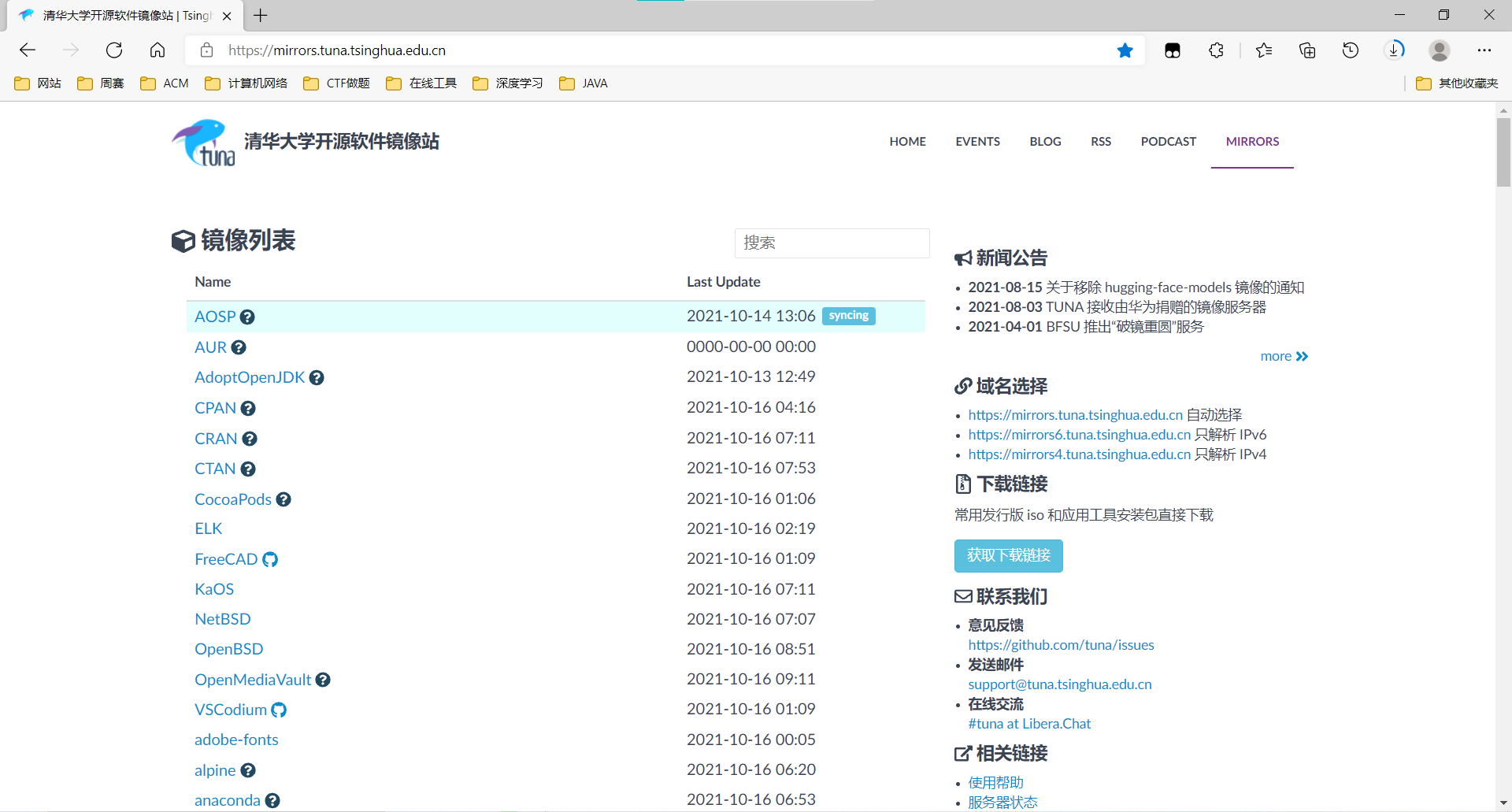Click the user profile avatar icon
This screenshot has width=1512, height=812.
click(x=1440, y=50)
